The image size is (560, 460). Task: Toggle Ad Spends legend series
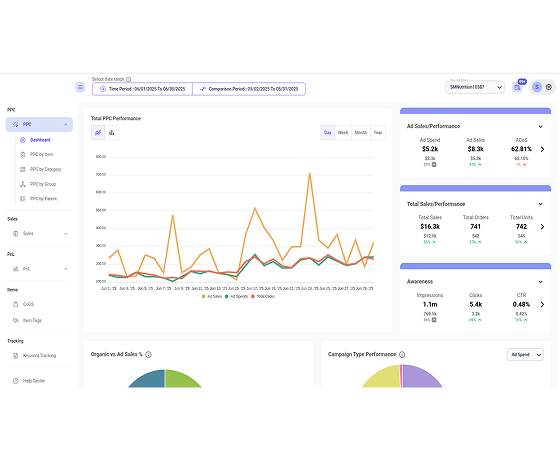click(236, 296)
